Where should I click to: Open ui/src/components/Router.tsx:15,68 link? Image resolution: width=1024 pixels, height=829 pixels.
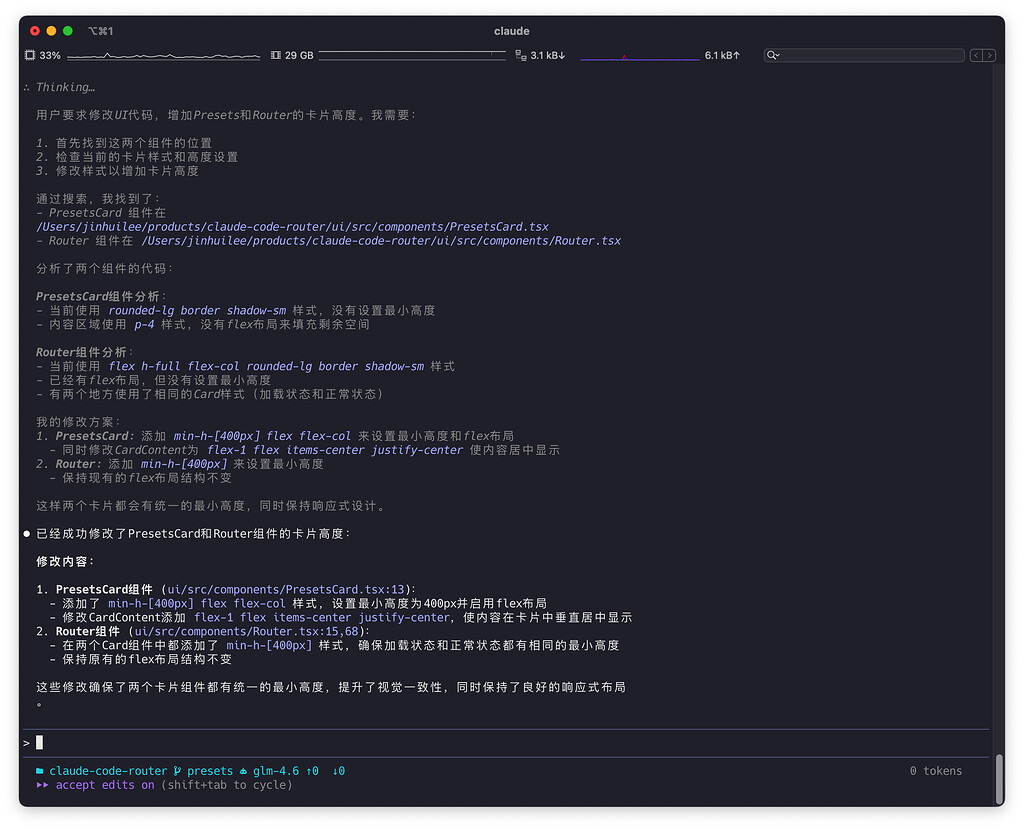(246, 631)
